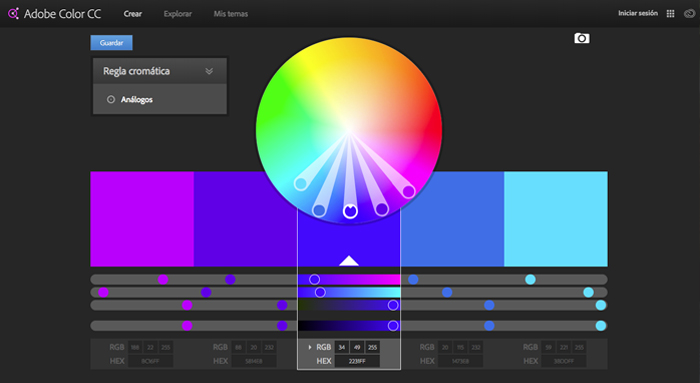Click the white triangle base color marker

tap(349, 261)
